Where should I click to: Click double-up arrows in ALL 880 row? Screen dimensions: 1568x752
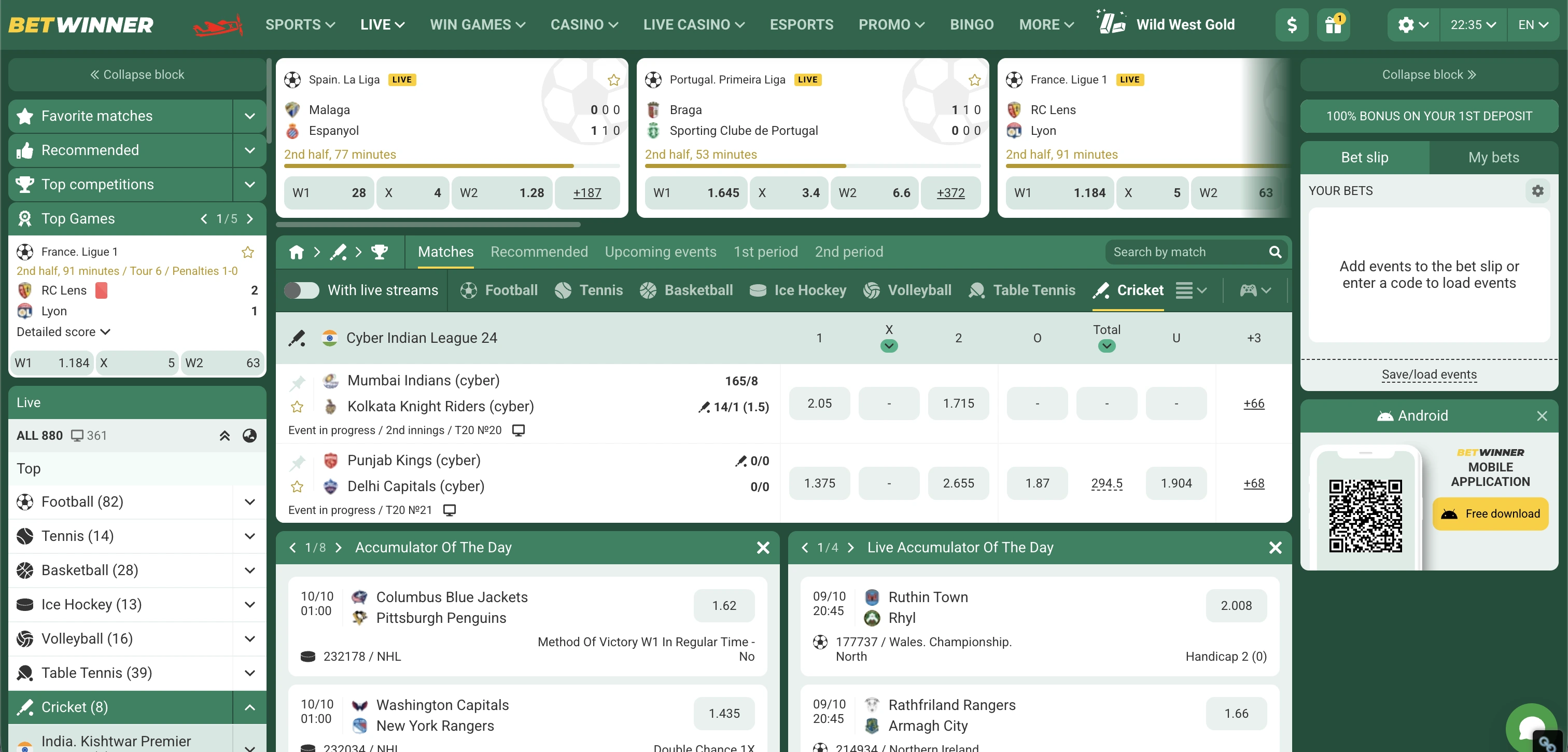pyautogui.click(x=225, y=435)
